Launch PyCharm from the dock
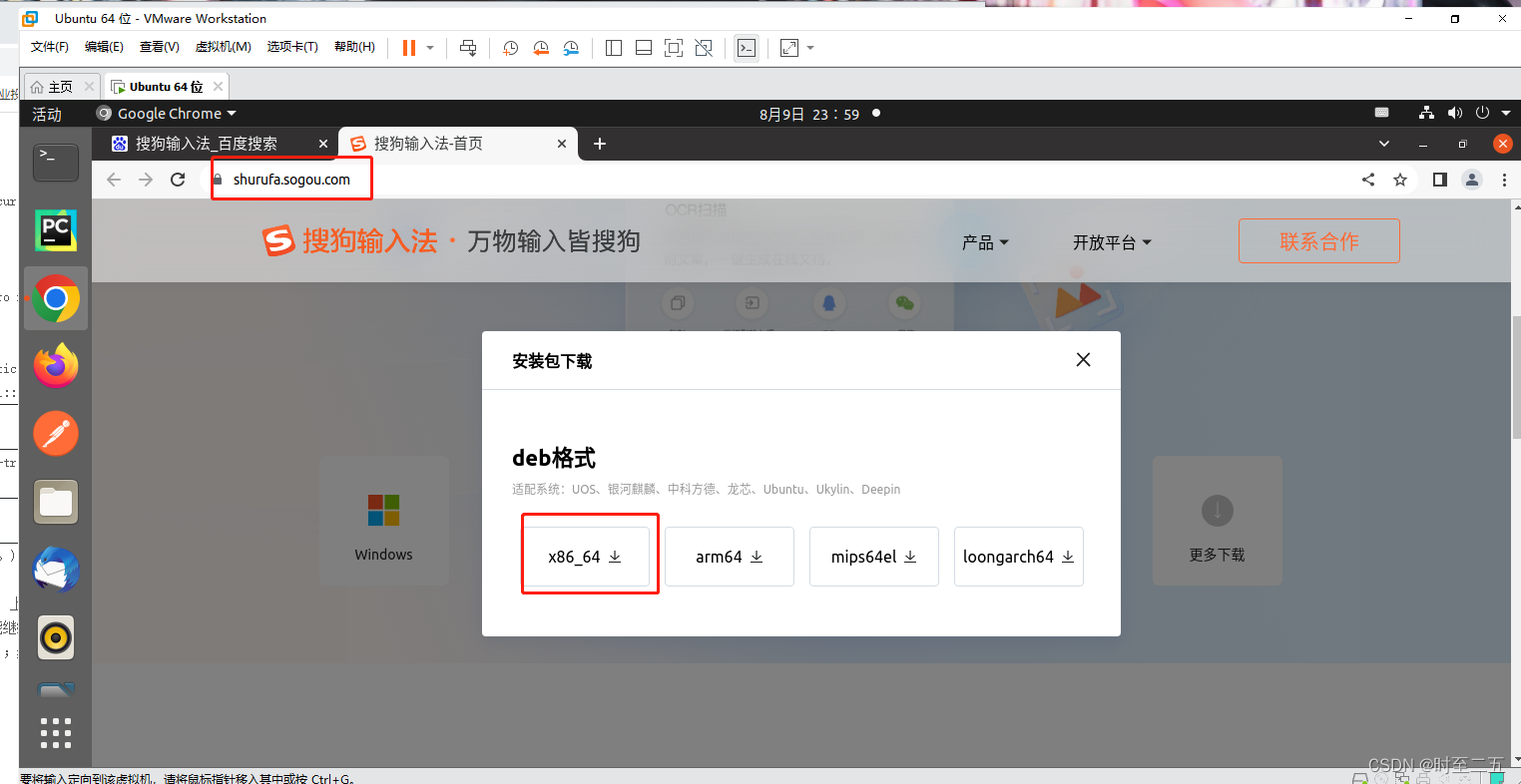Viewport: 1521px width, 784px height. pos(56,230)
